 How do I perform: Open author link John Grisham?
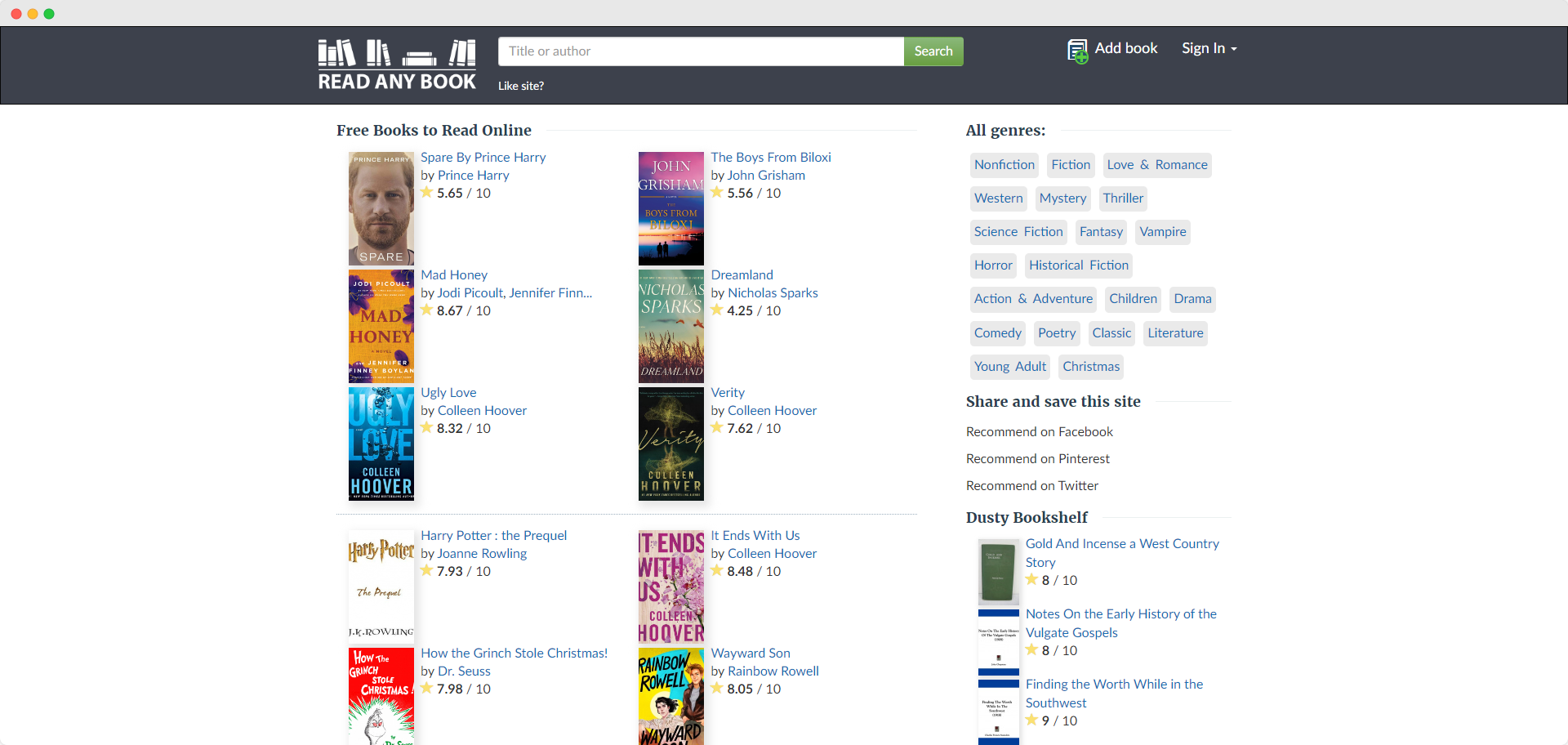point(766,176)
